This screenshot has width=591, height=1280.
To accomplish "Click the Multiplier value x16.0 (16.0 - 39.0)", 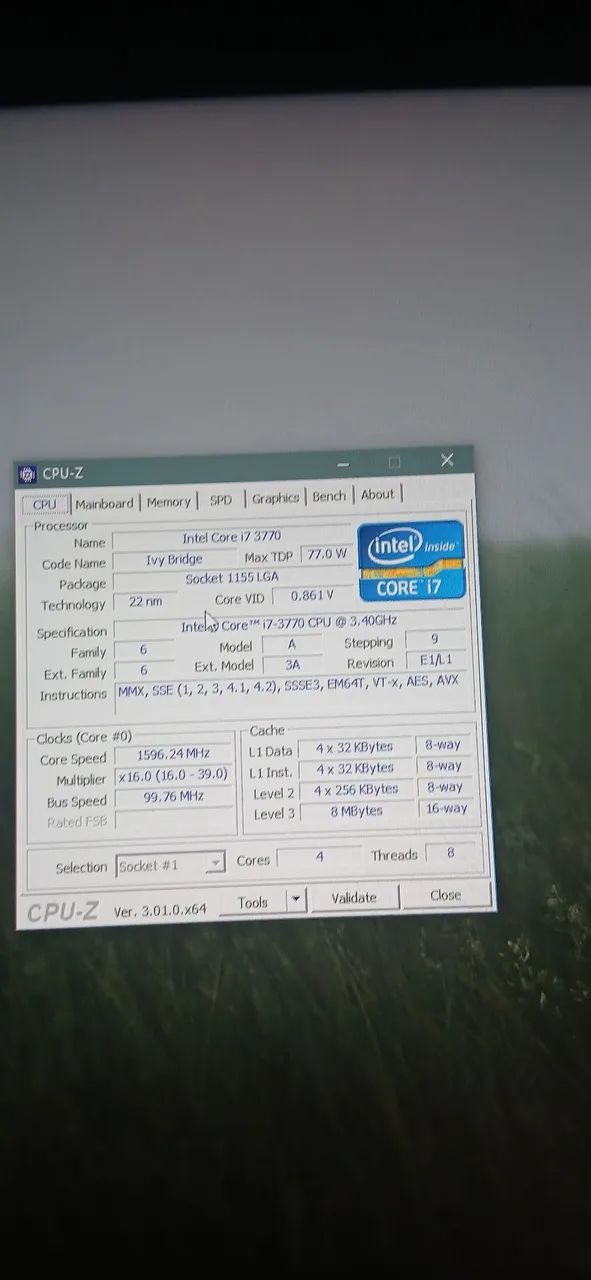I will (175, 777).
